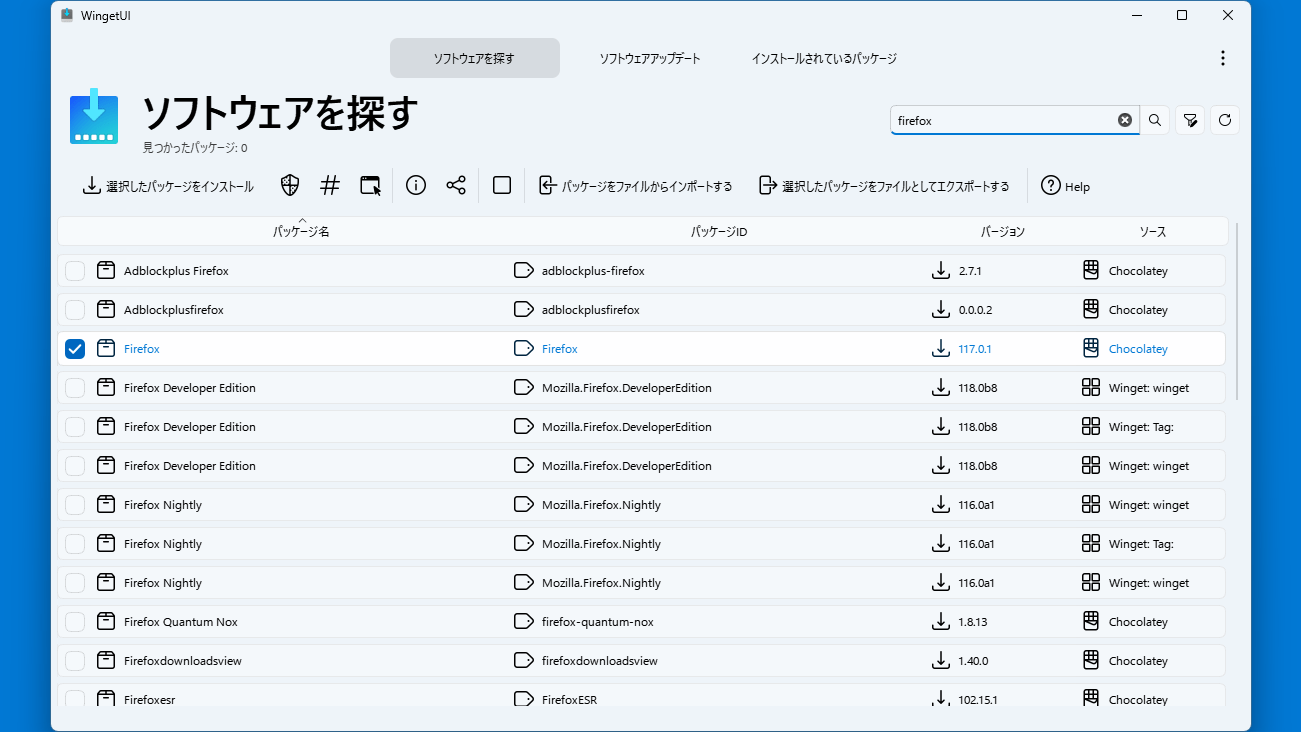
Task: Click 選択したパッケージをファイルとしてエクスポートする button
Action: [883, 186]
